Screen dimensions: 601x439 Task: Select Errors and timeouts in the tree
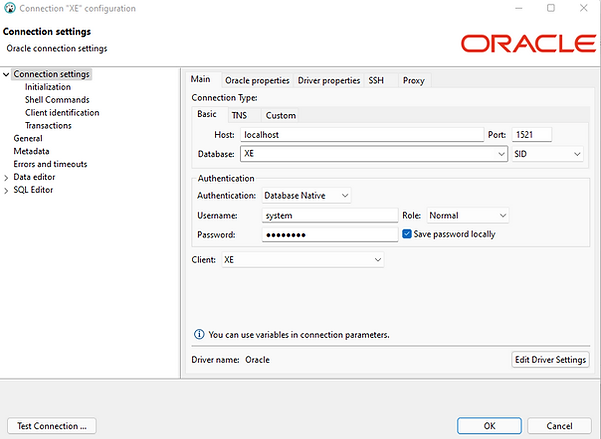point(50,164)
